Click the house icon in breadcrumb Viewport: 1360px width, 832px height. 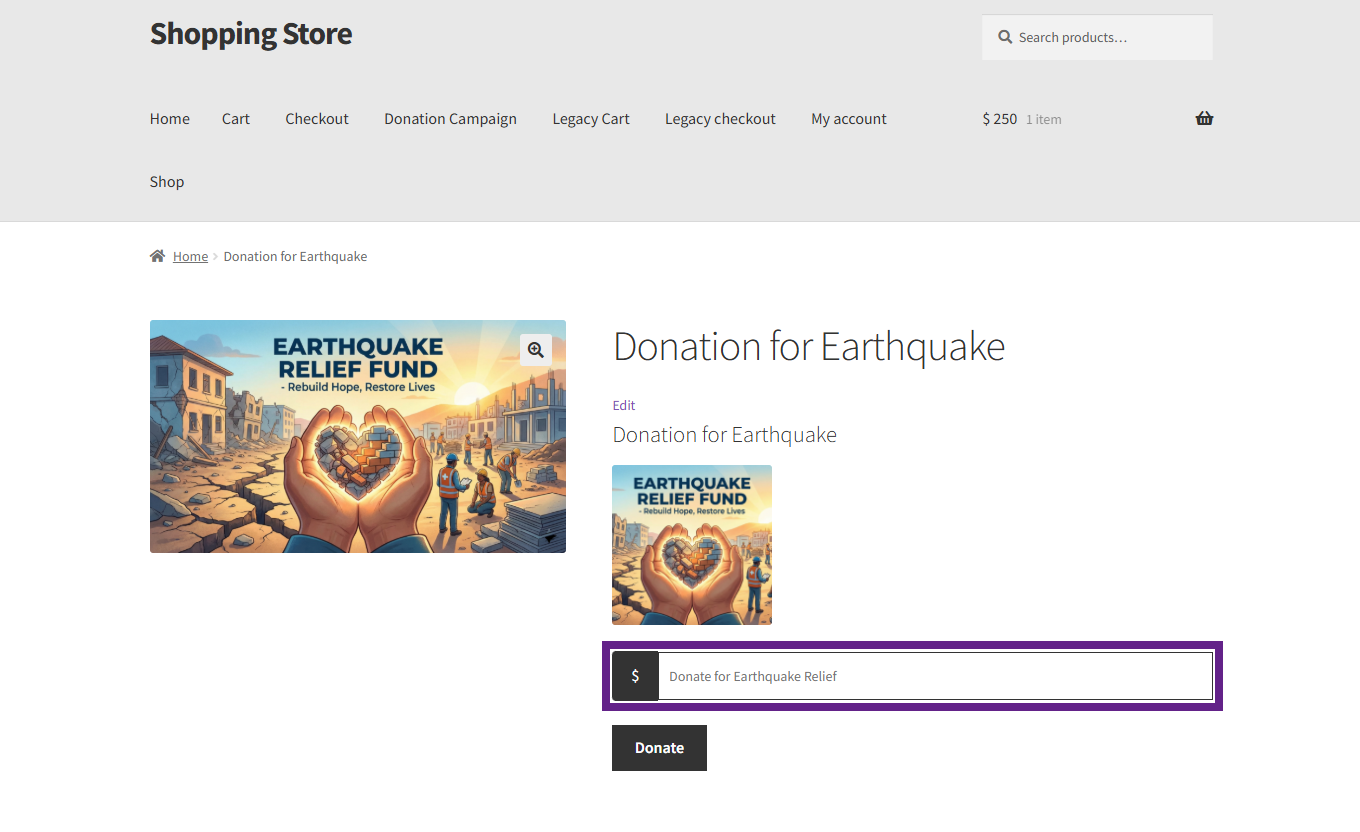[157, 257]
